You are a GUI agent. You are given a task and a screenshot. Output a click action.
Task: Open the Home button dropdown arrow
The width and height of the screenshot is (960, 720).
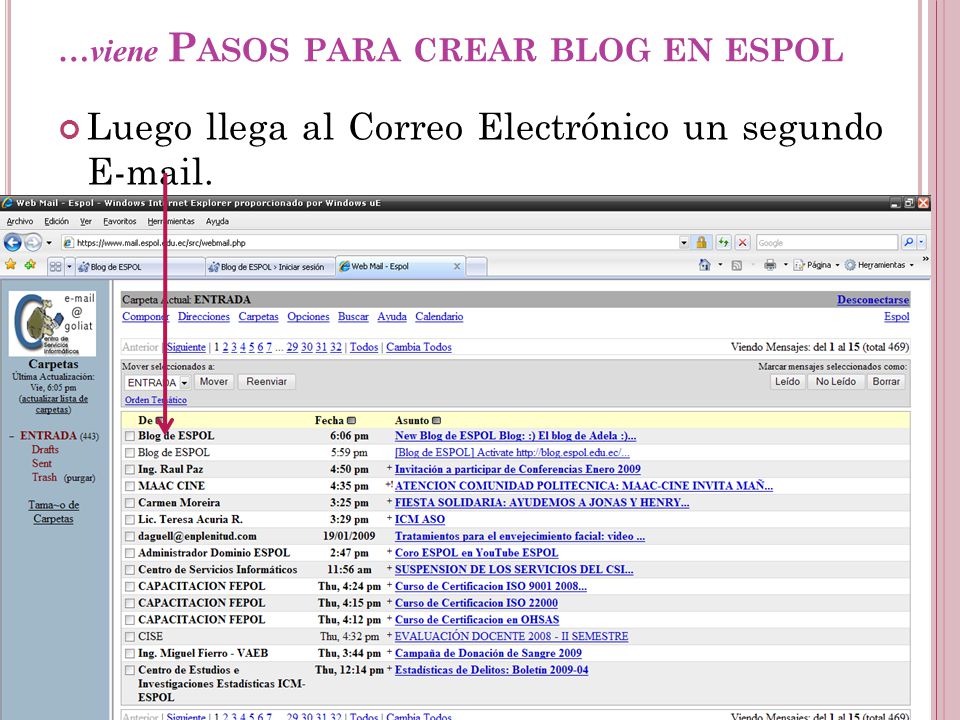tap(720, 265)
